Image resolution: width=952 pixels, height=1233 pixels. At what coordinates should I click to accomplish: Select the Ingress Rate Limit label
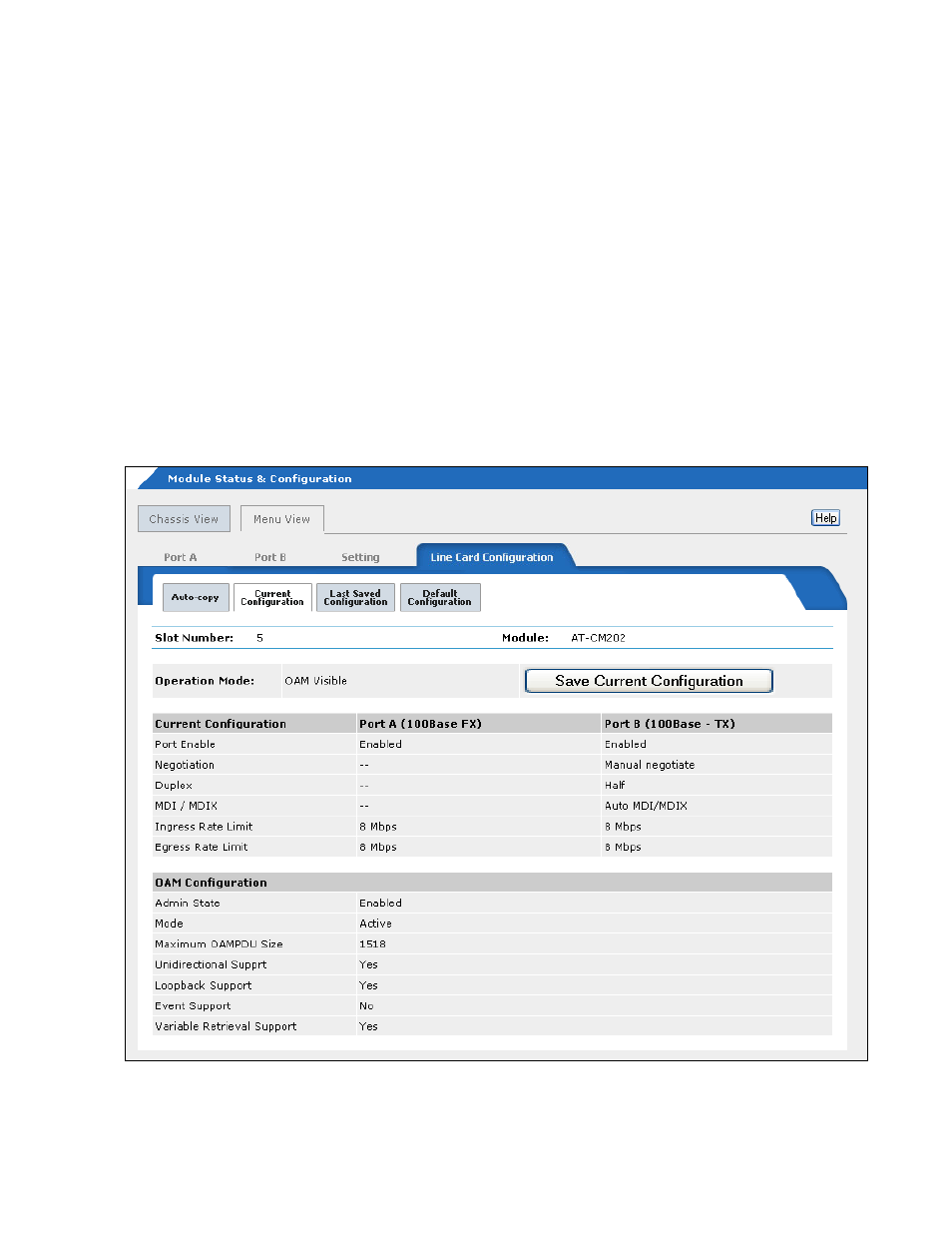[x=204, y=827]
